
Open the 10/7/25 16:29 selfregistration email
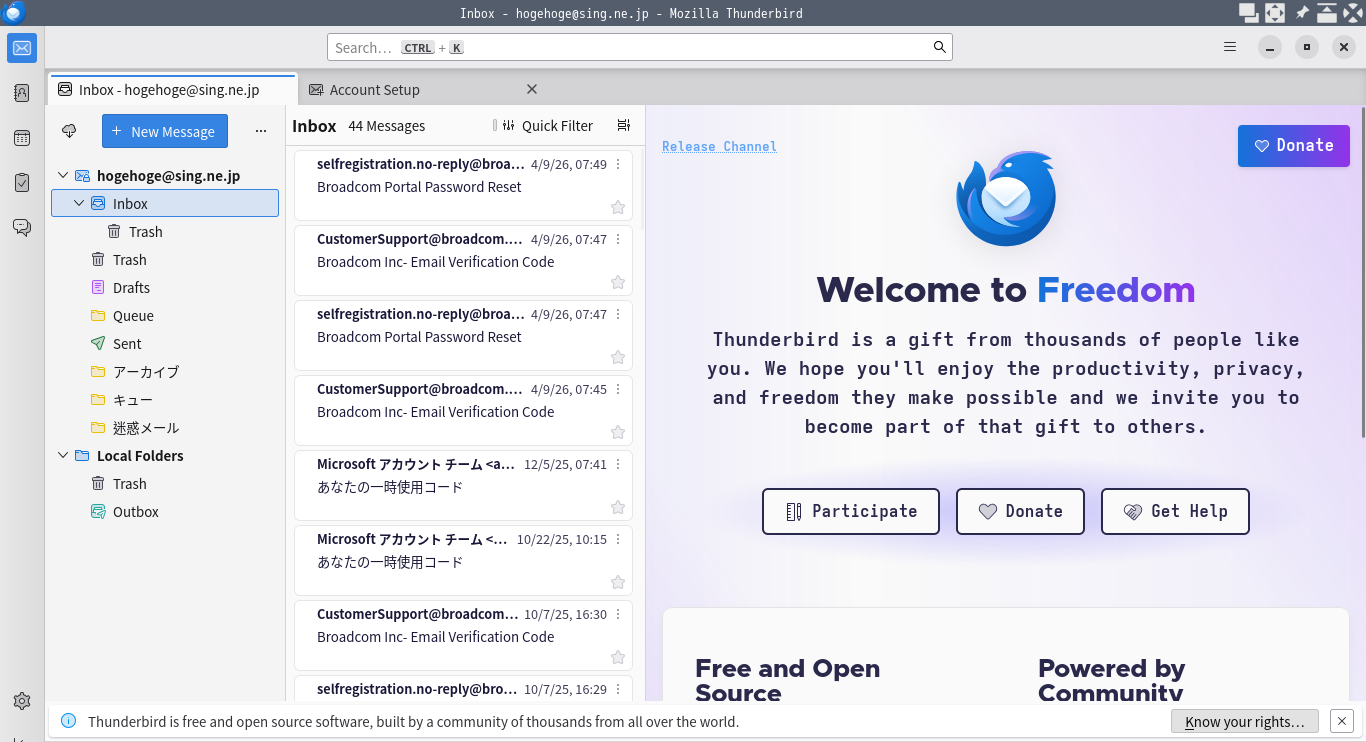pos(463,688)
